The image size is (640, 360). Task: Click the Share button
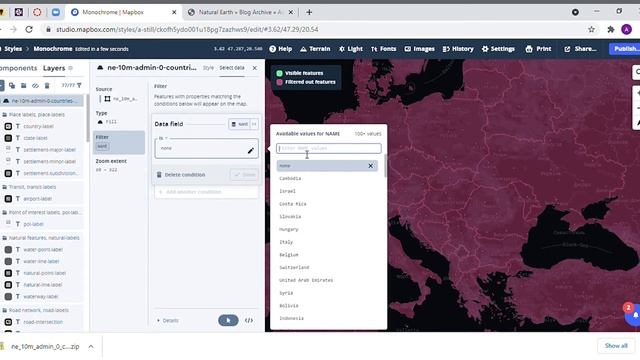(x=580, y=49)
